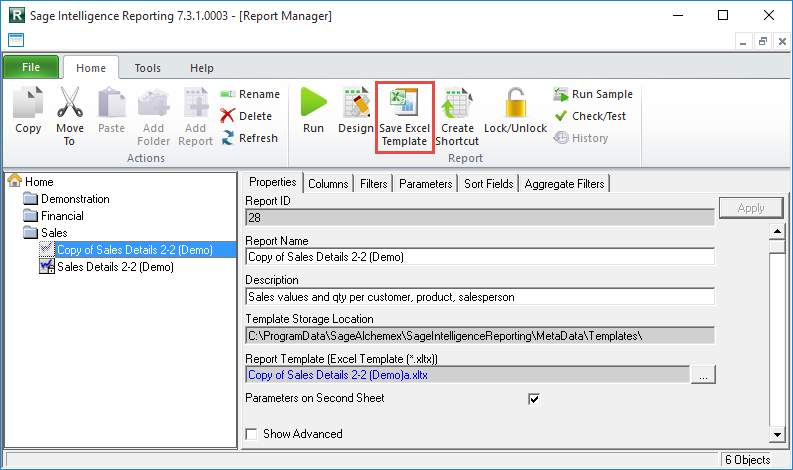Click the Lock/Unlock padlock icon
The image size is (793, 470).
coord(515,102)
